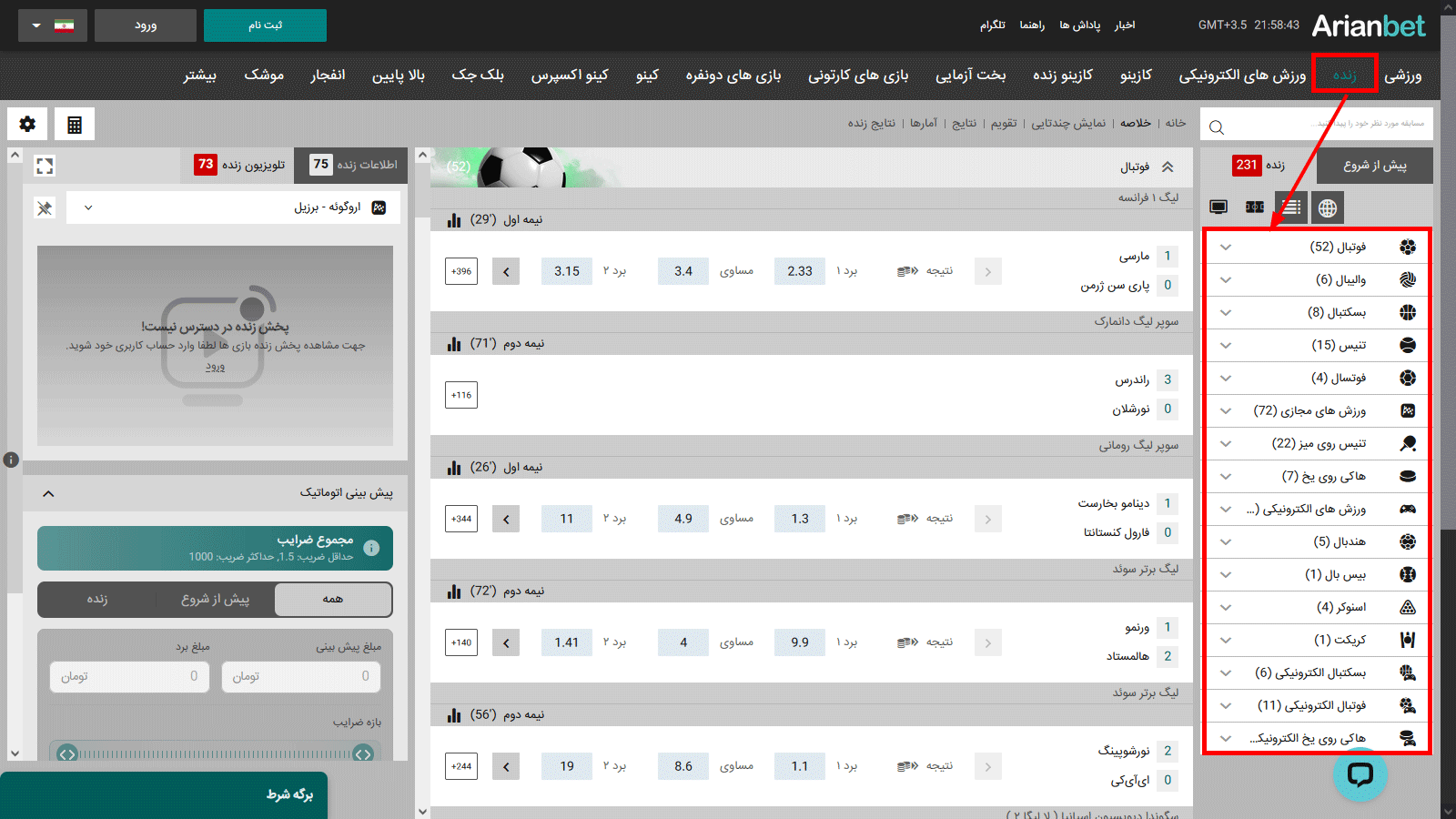
Task: Open the 'تلویزیون زنده' tab
Action: [x=239, y=165]
